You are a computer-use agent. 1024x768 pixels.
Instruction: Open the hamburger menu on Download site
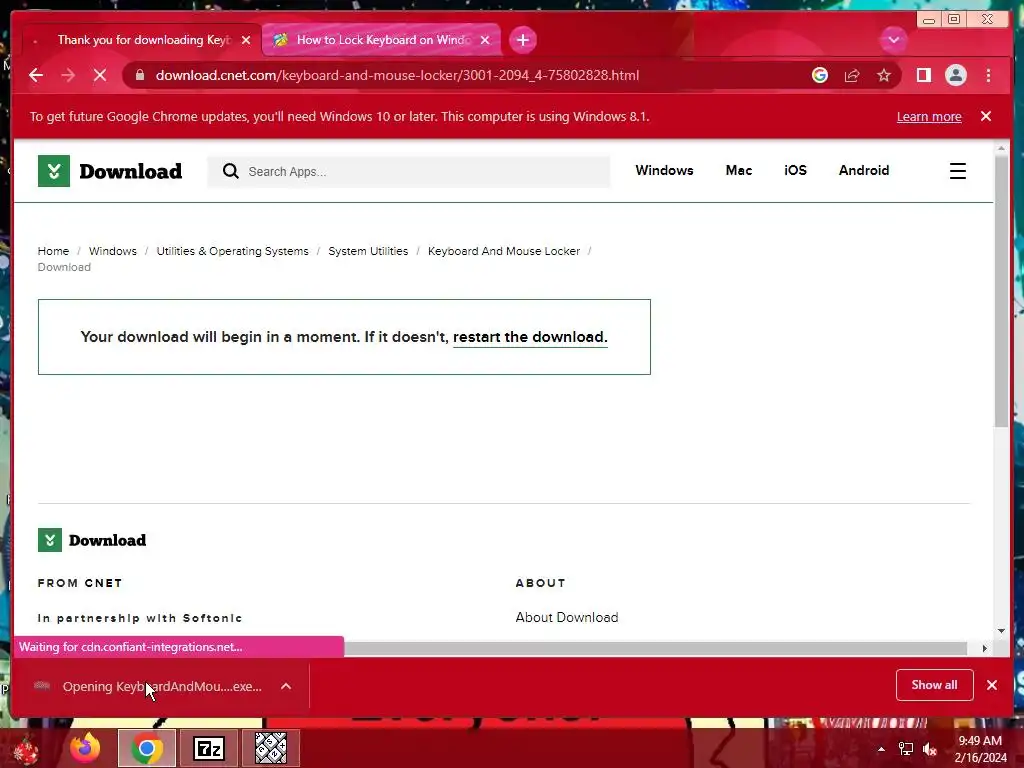click(x=957, y=171)
